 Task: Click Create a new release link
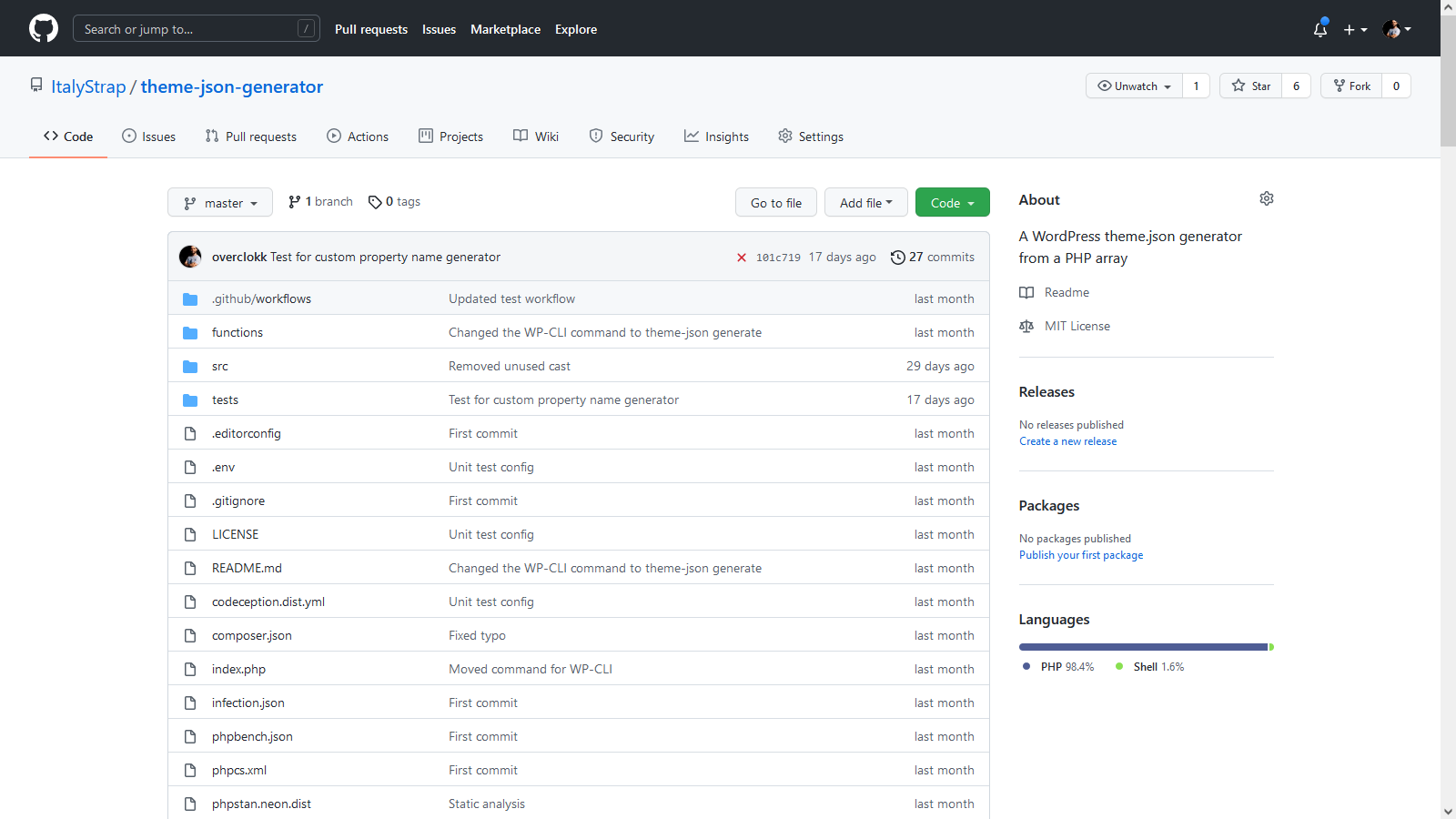1067,441
